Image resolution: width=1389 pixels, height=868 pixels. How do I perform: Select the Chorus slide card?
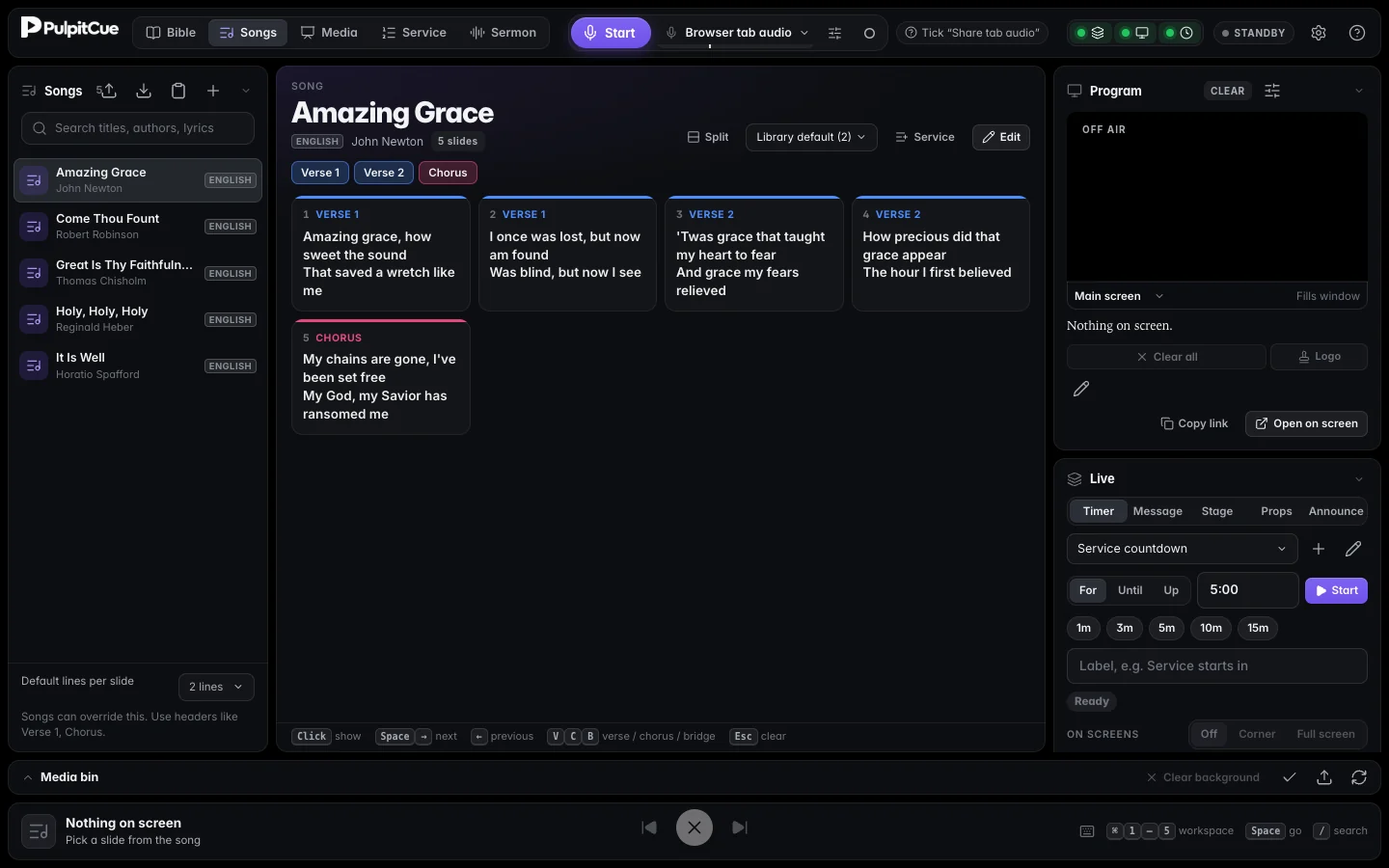click(x=380, y=377)
